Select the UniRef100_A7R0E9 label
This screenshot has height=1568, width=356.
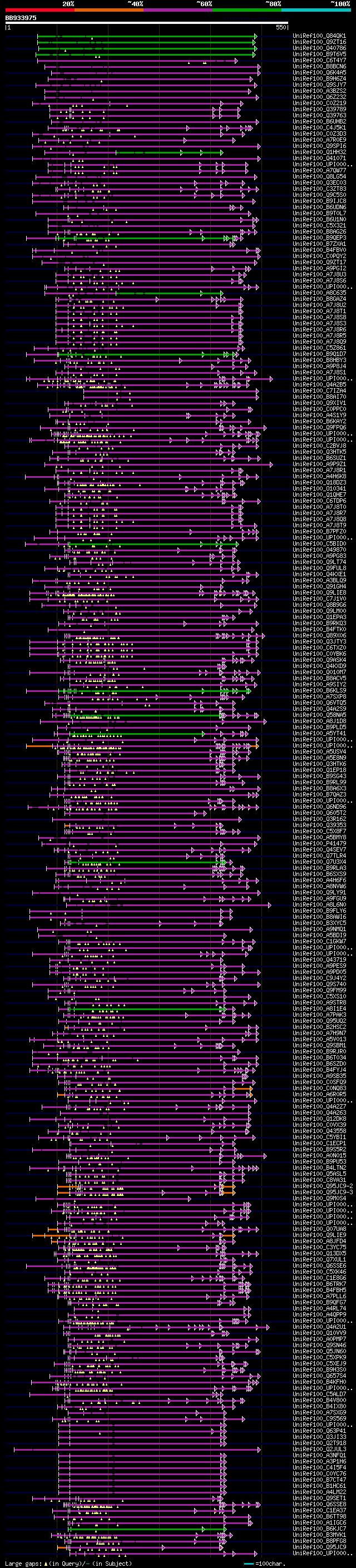319,140
